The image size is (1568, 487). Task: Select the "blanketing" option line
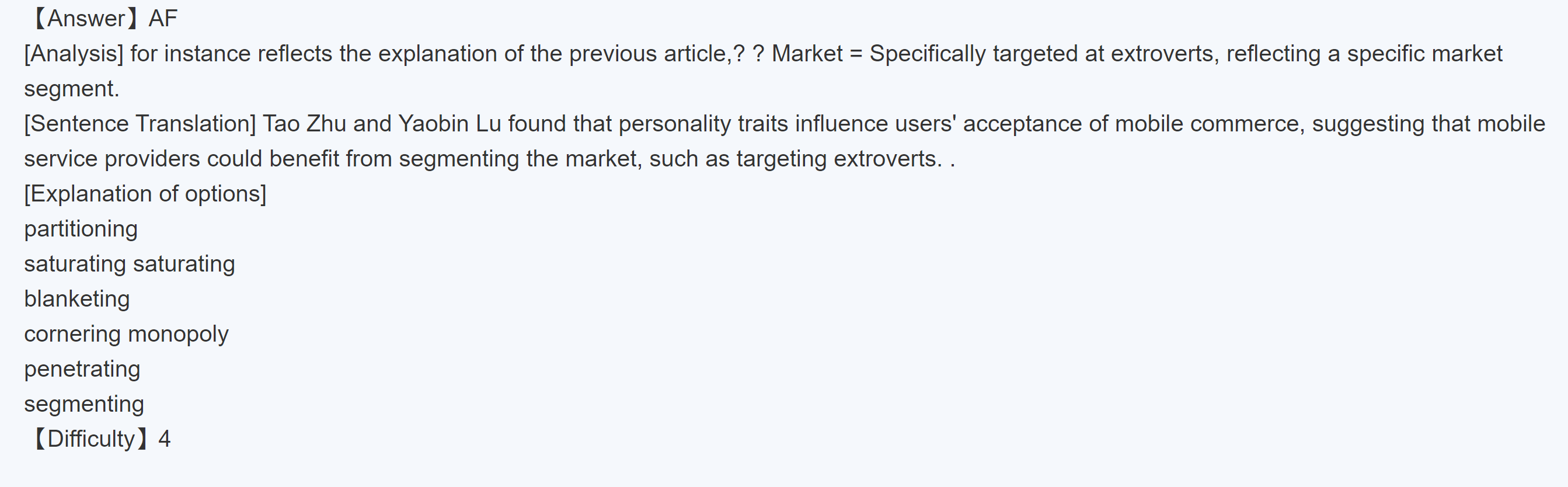(76, 299)
